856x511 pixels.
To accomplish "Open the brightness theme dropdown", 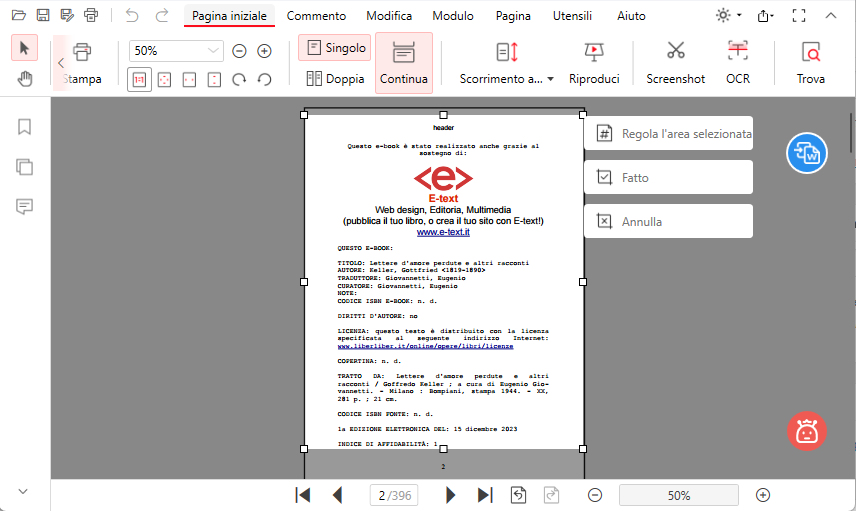I will (729, 16).
